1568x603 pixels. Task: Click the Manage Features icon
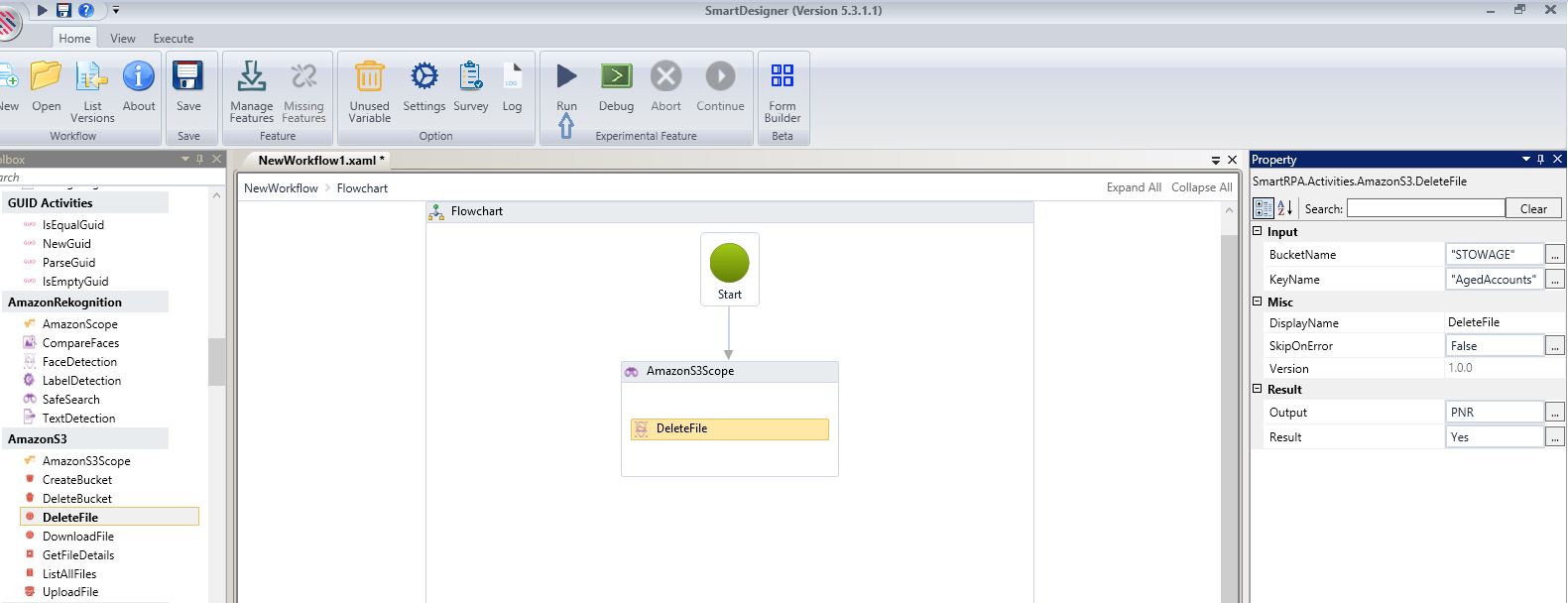[x=251, y=77]
